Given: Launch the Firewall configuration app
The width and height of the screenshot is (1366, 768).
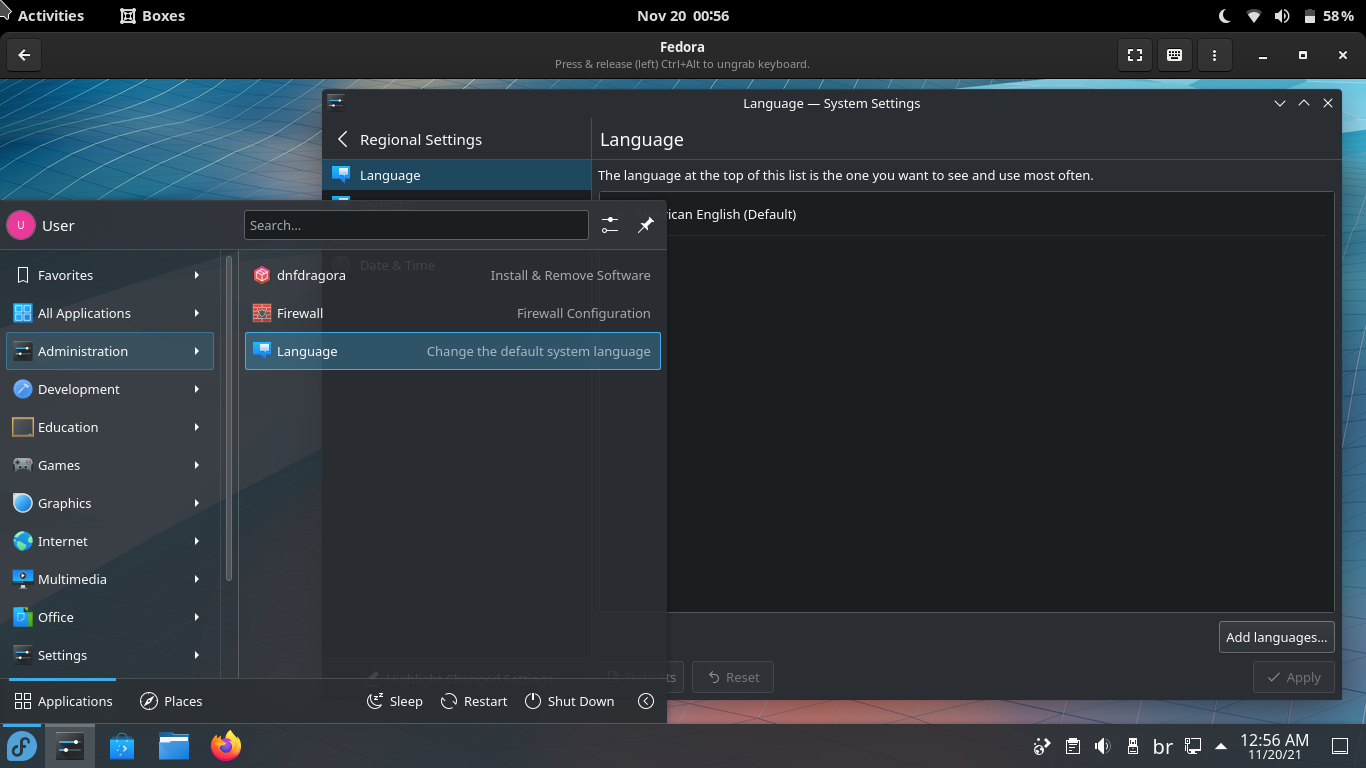Looking at the screenshot, I should (x=453, y=313).
